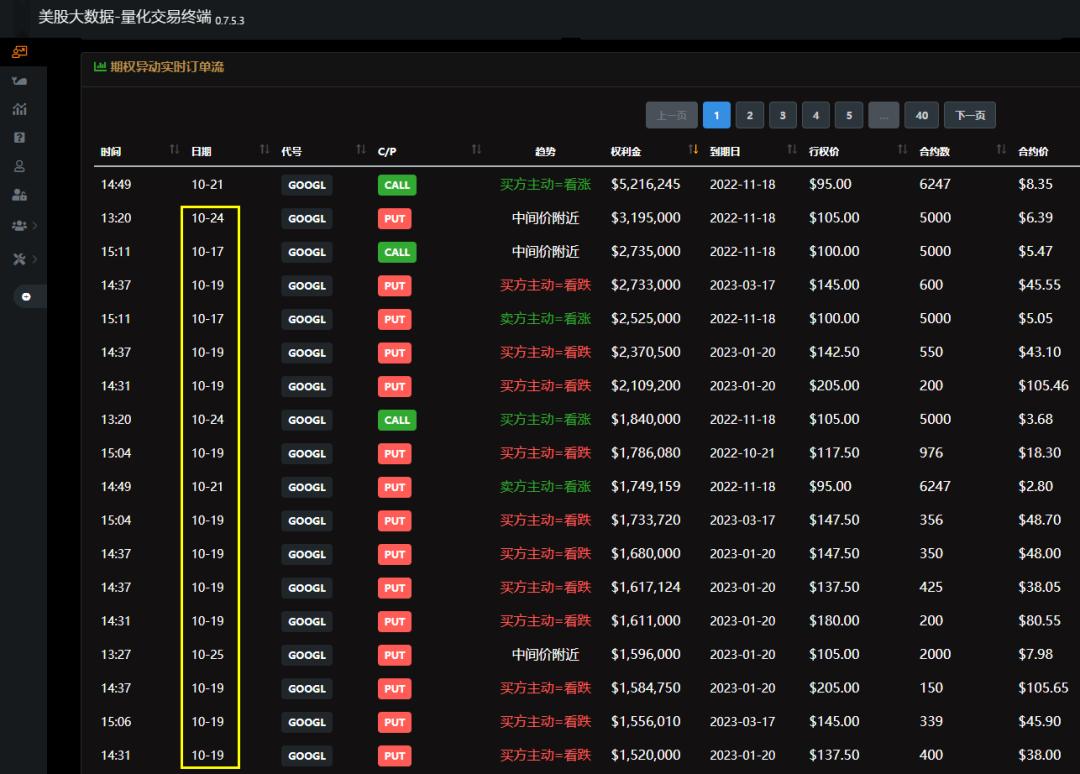Screen dimensions: 1080x774
Task: Go to the previous page 上一页
Action: [672, 115]
